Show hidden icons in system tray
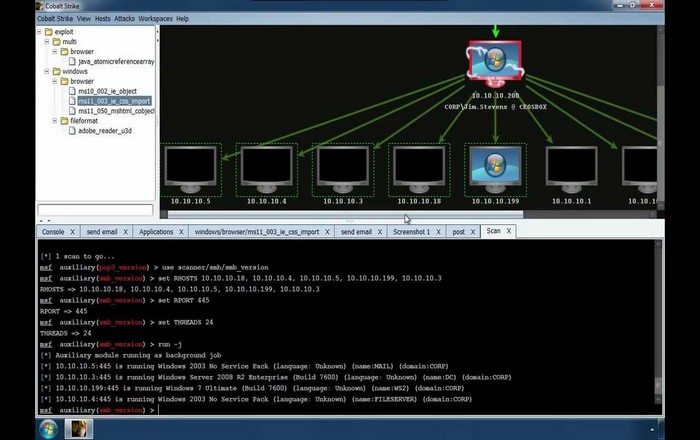 point(652,429)
